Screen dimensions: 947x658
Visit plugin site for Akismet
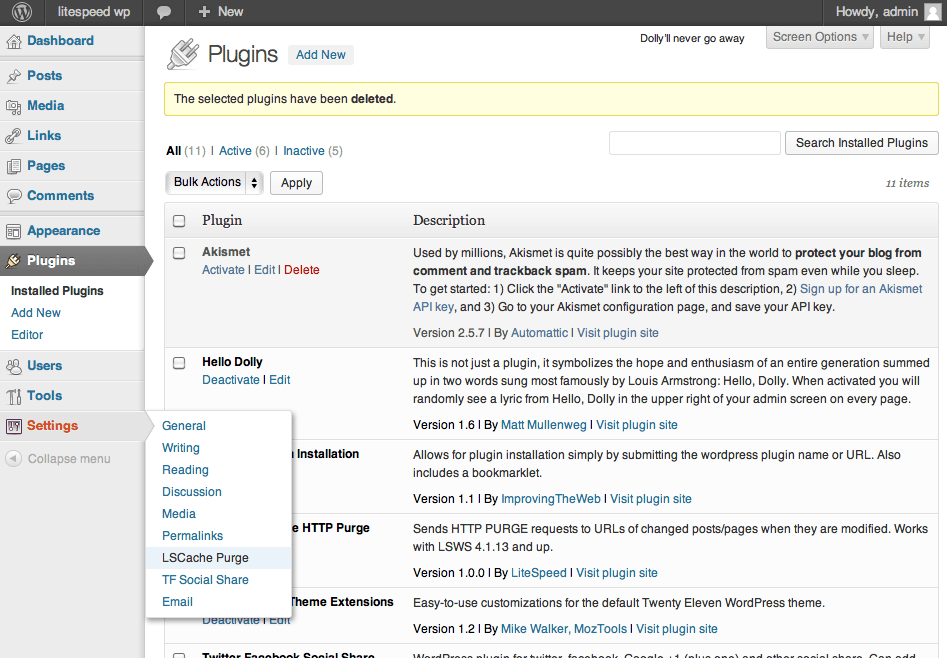coord(618,333)
